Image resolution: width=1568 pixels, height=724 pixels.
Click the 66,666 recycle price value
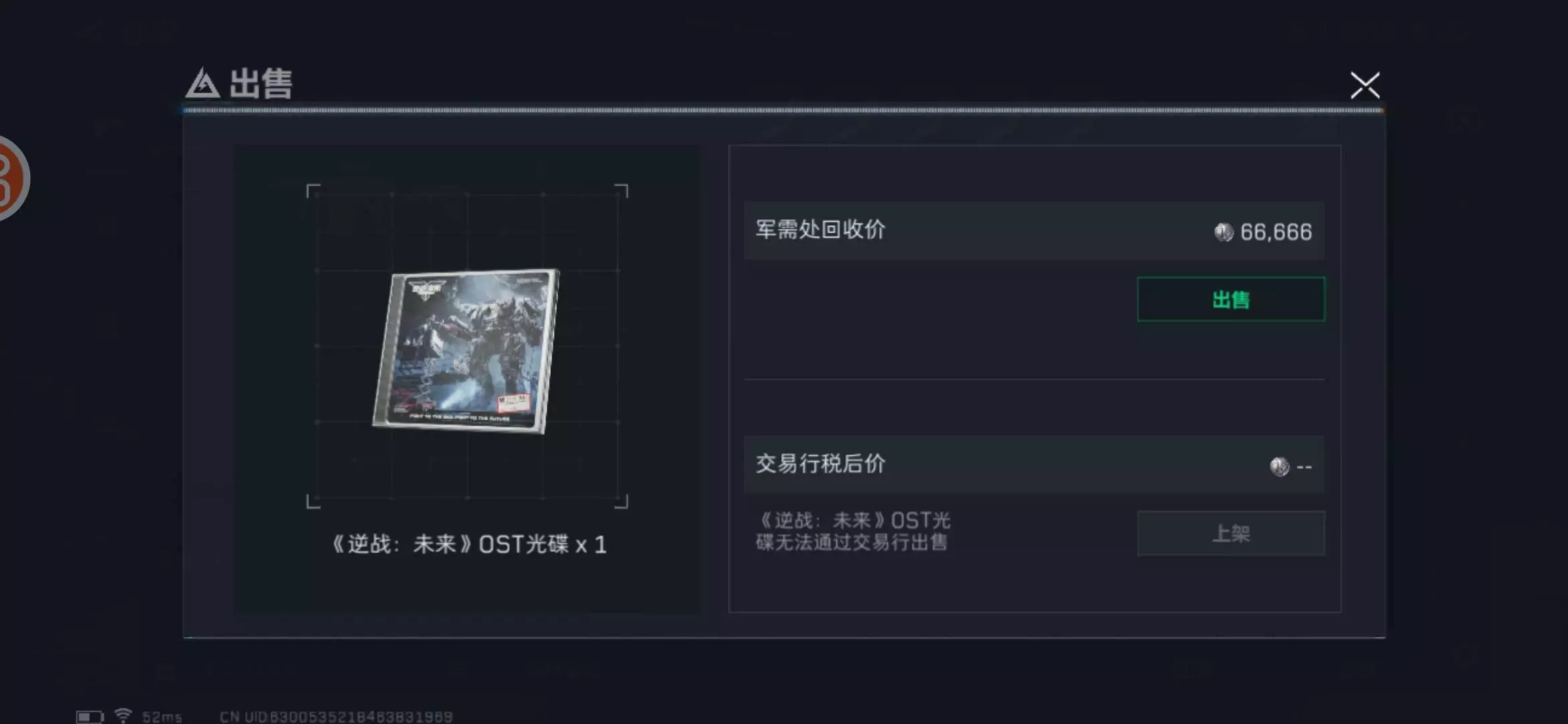[x=1276, y=232]
